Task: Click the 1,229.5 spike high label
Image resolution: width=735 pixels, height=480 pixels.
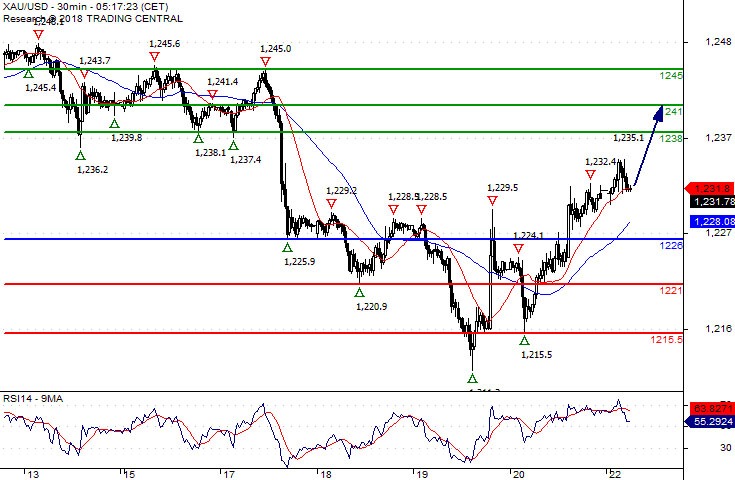Action: click(x=502, y=188)
